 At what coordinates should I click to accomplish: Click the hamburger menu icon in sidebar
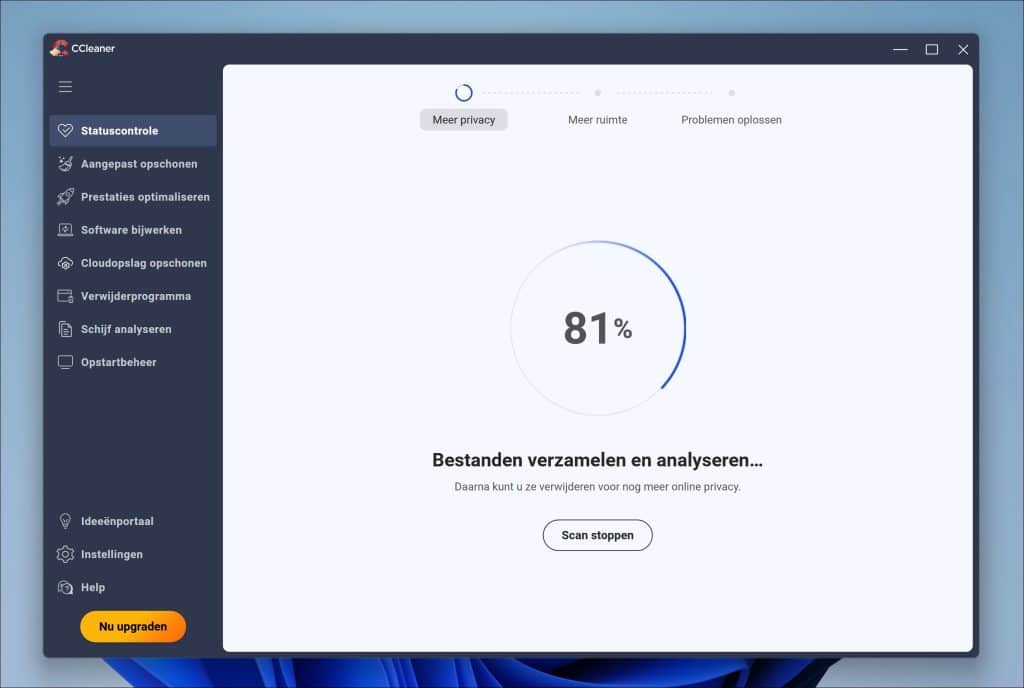coord(65,87)
